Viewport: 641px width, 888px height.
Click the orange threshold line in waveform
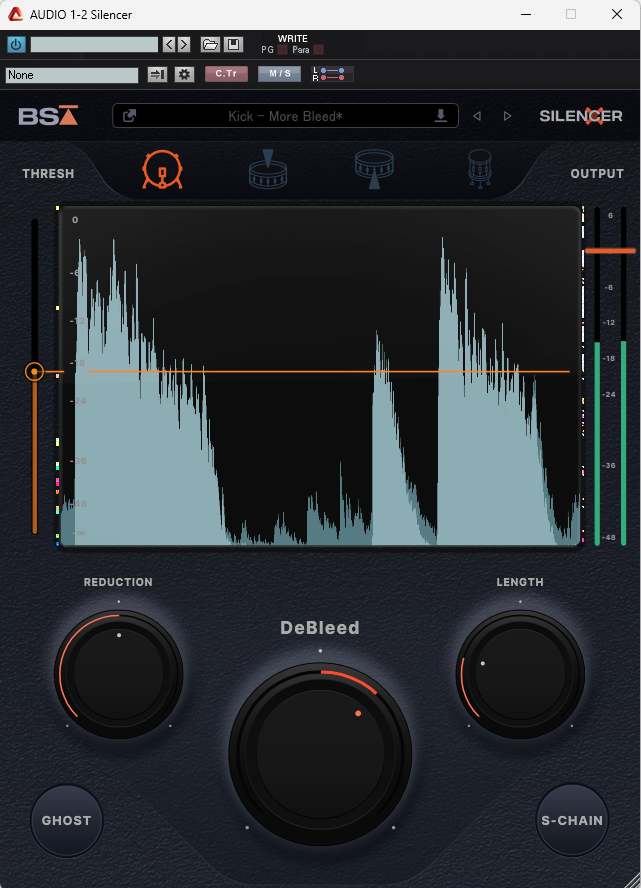click(x=328, y=372)
